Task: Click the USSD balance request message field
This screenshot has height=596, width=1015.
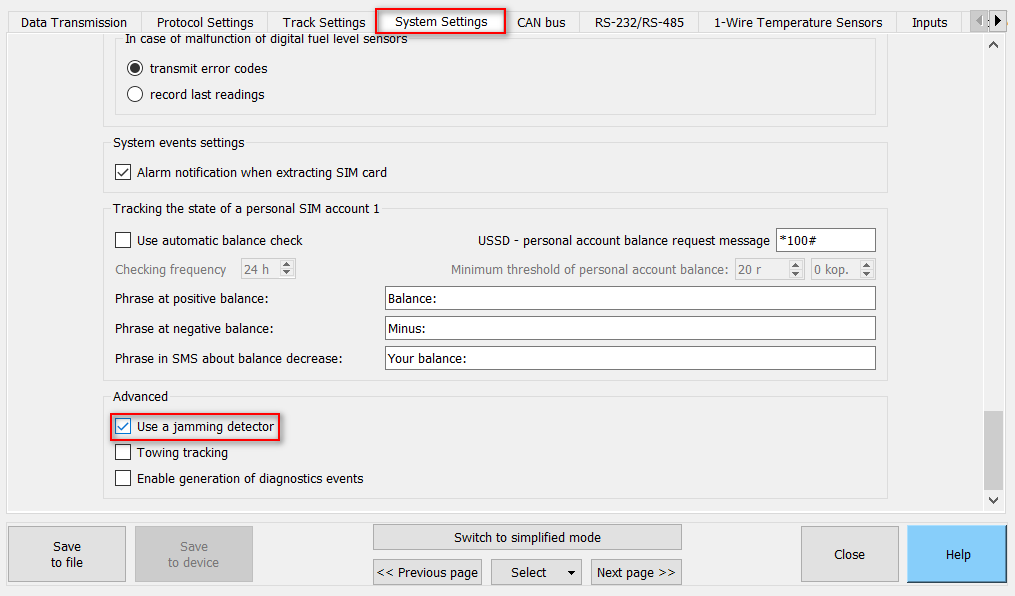Action: click(825, 241)
